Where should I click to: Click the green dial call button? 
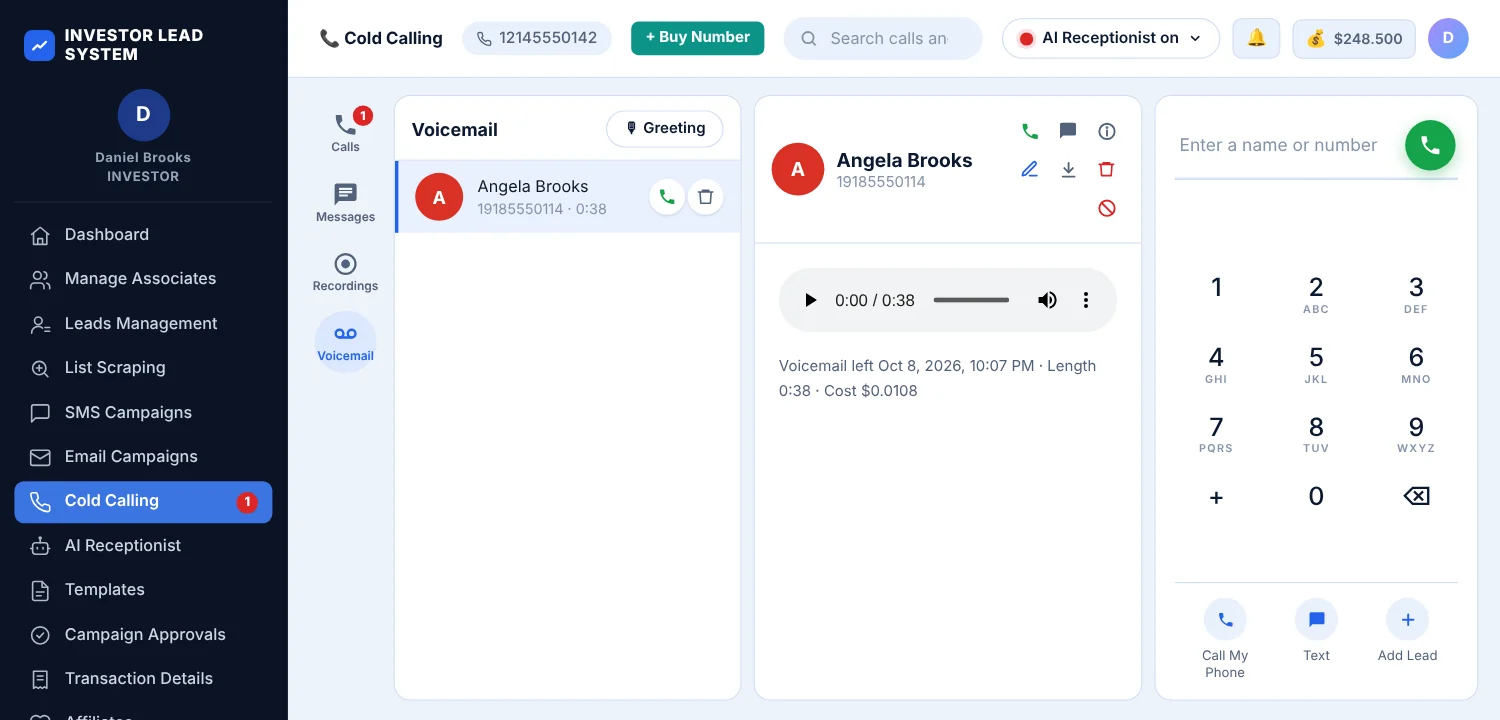[1430, 145]
